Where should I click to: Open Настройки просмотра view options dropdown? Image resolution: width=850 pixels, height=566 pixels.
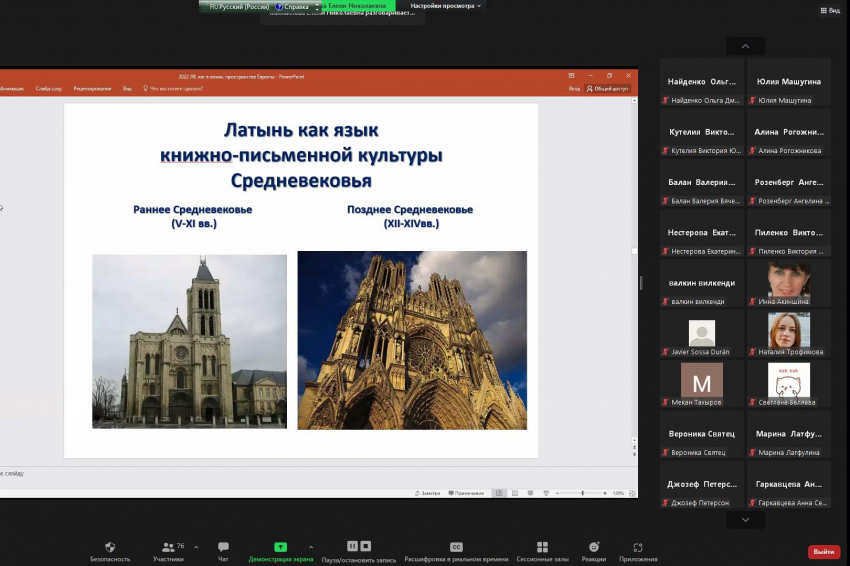[445, 6]
